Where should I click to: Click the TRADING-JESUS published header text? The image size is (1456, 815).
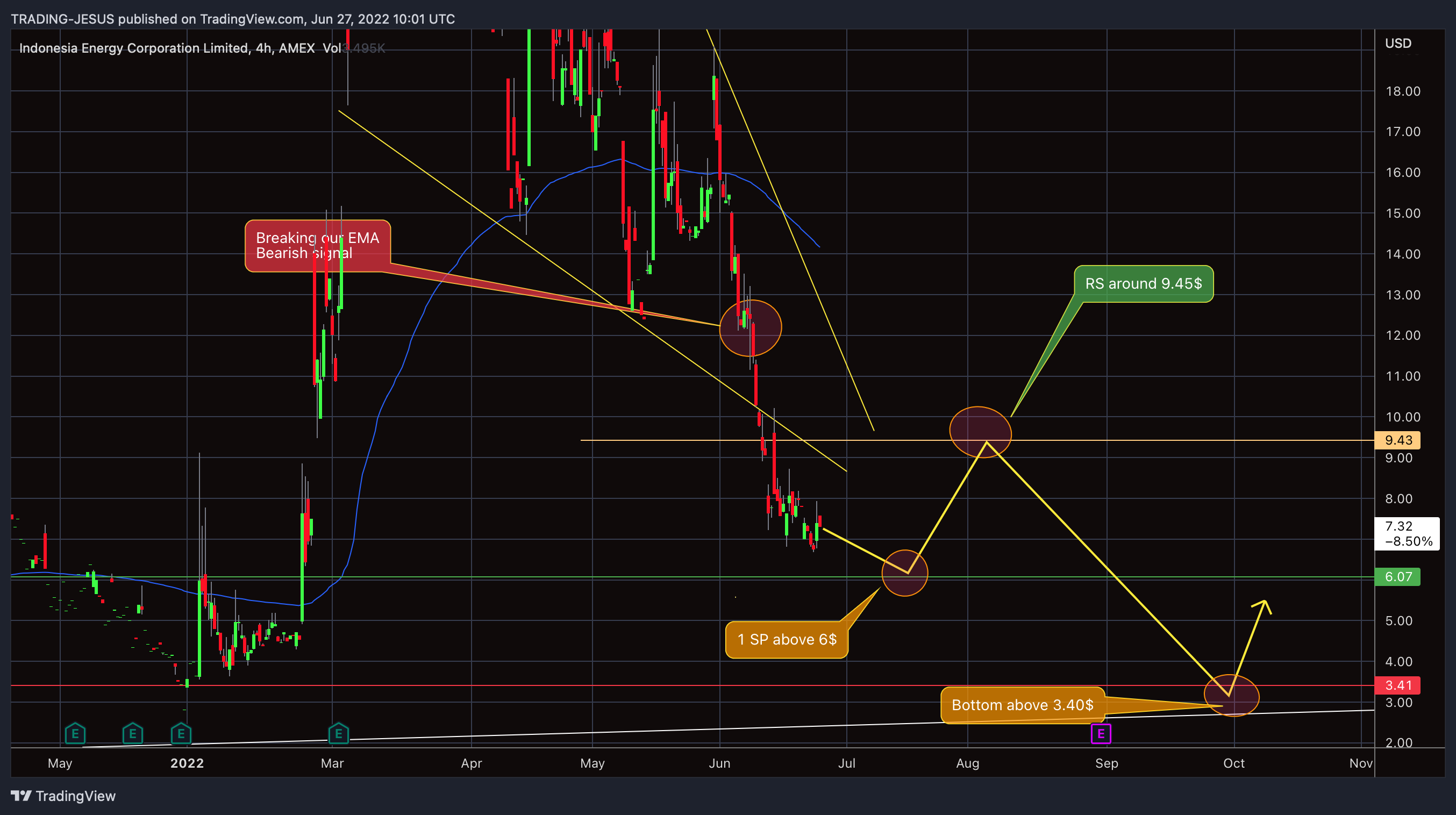click(233, 19)
